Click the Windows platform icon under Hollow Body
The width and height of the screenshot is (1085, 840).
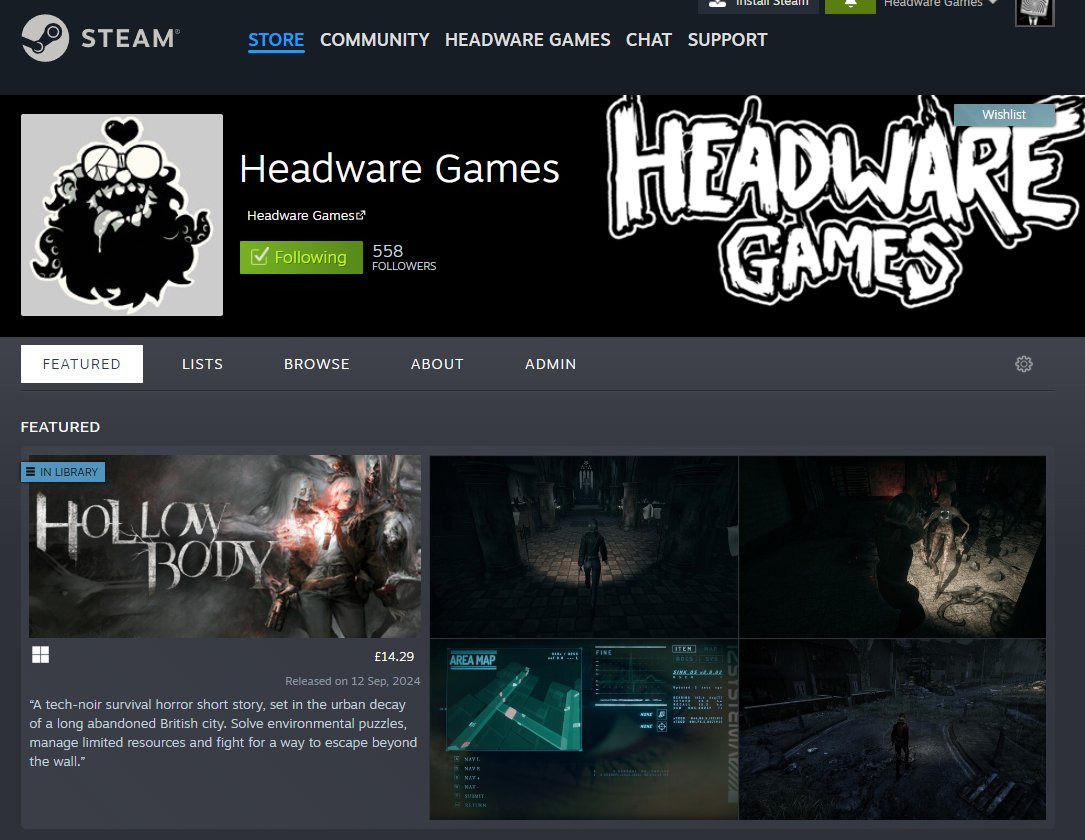coord(41,655)
